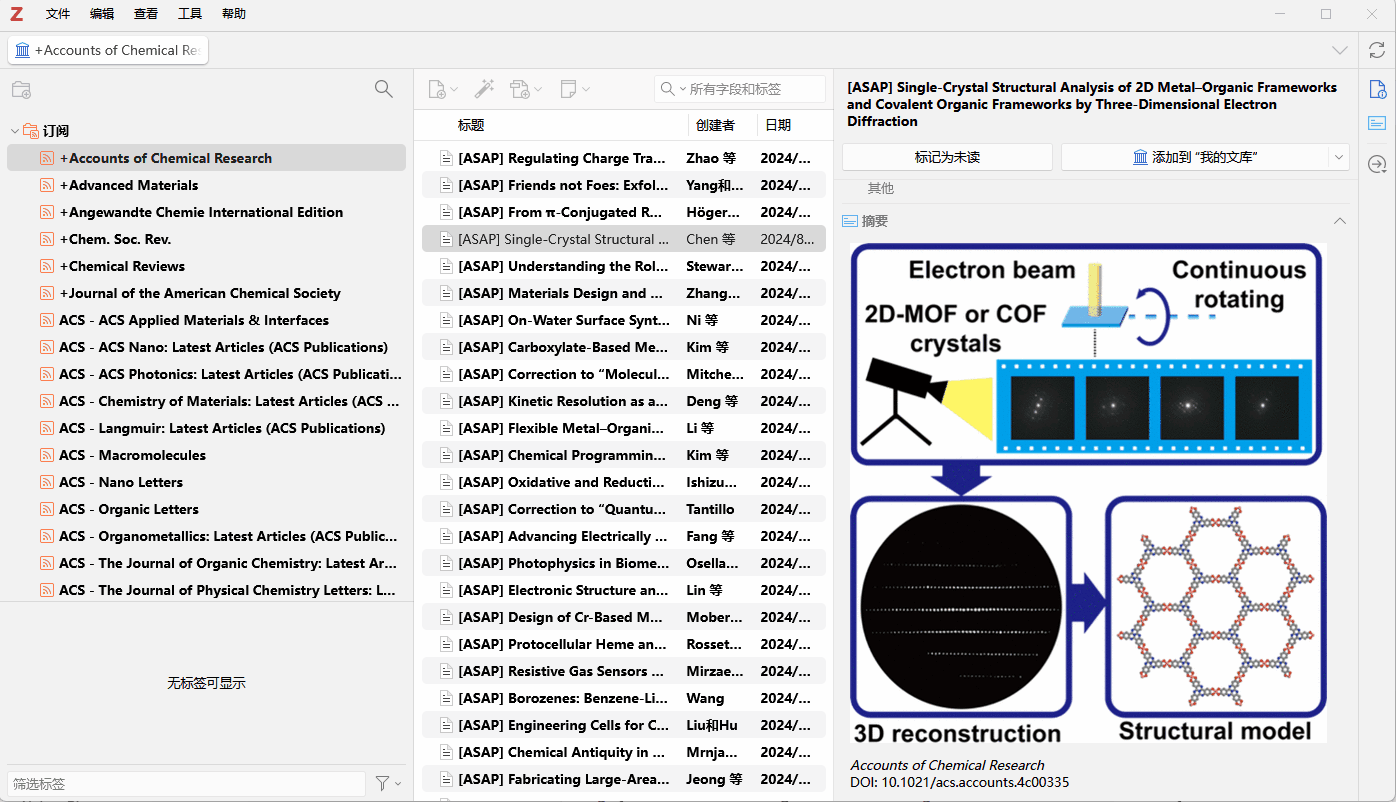Select the Chemical Reviews feed
This screenshot has height=802, width=1396.
coord(126,266)
